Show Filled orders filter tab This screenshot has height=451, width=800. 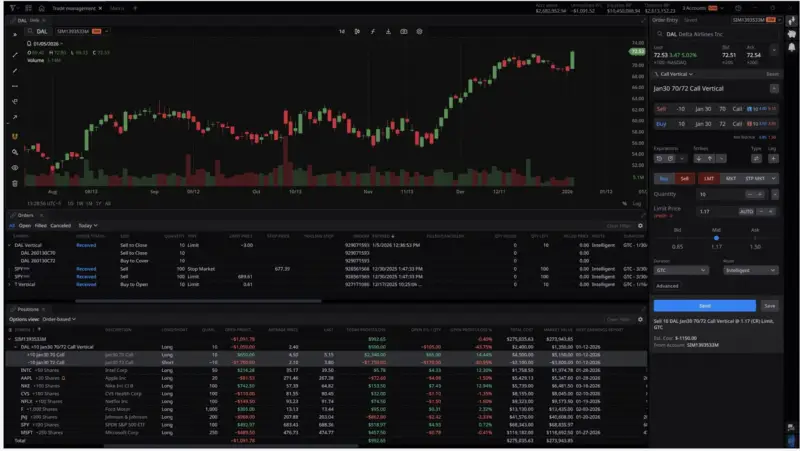[41, 226]
